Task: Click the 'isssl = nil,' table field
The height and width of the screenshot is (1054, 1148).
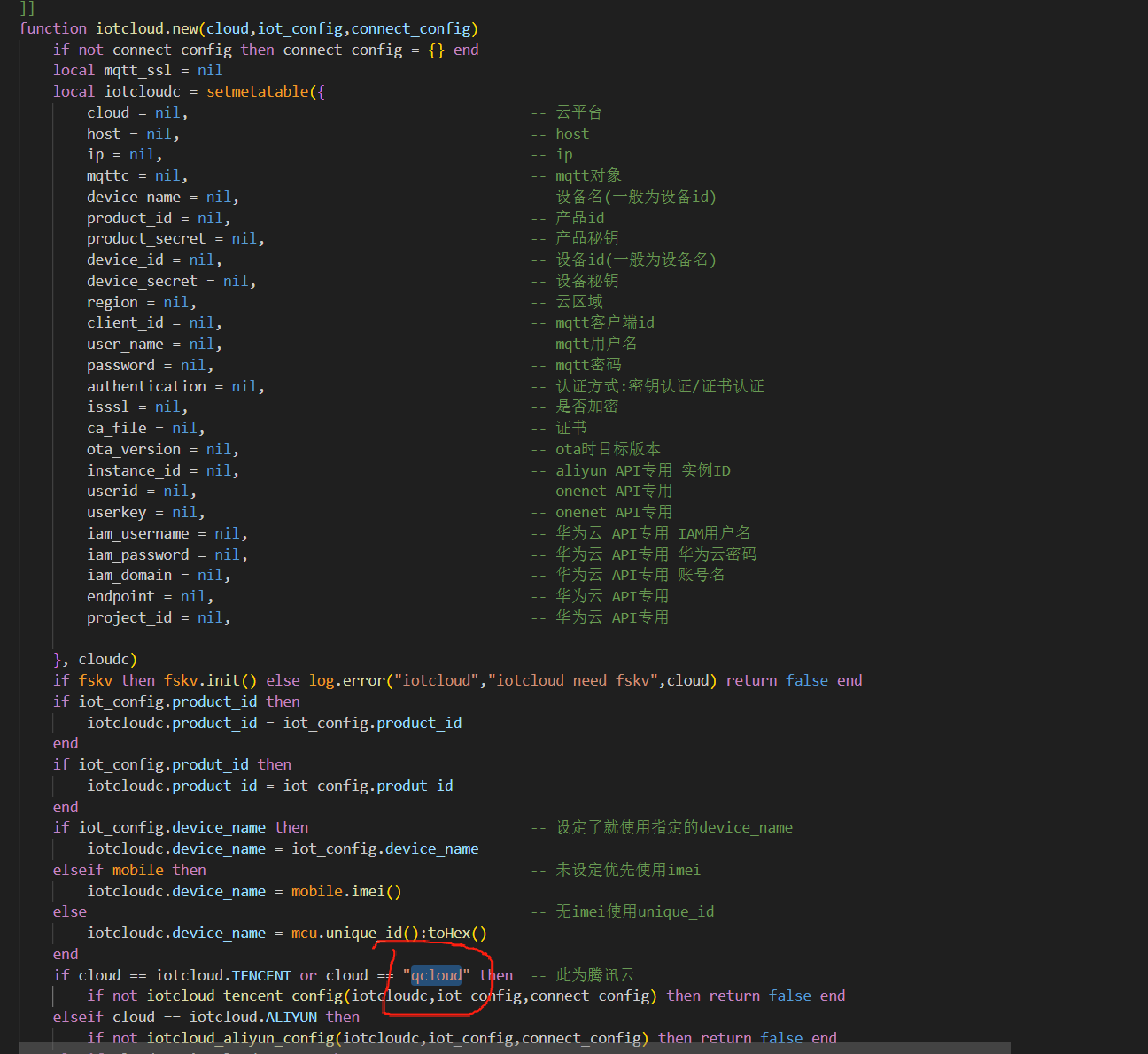Action: [137, 407]
